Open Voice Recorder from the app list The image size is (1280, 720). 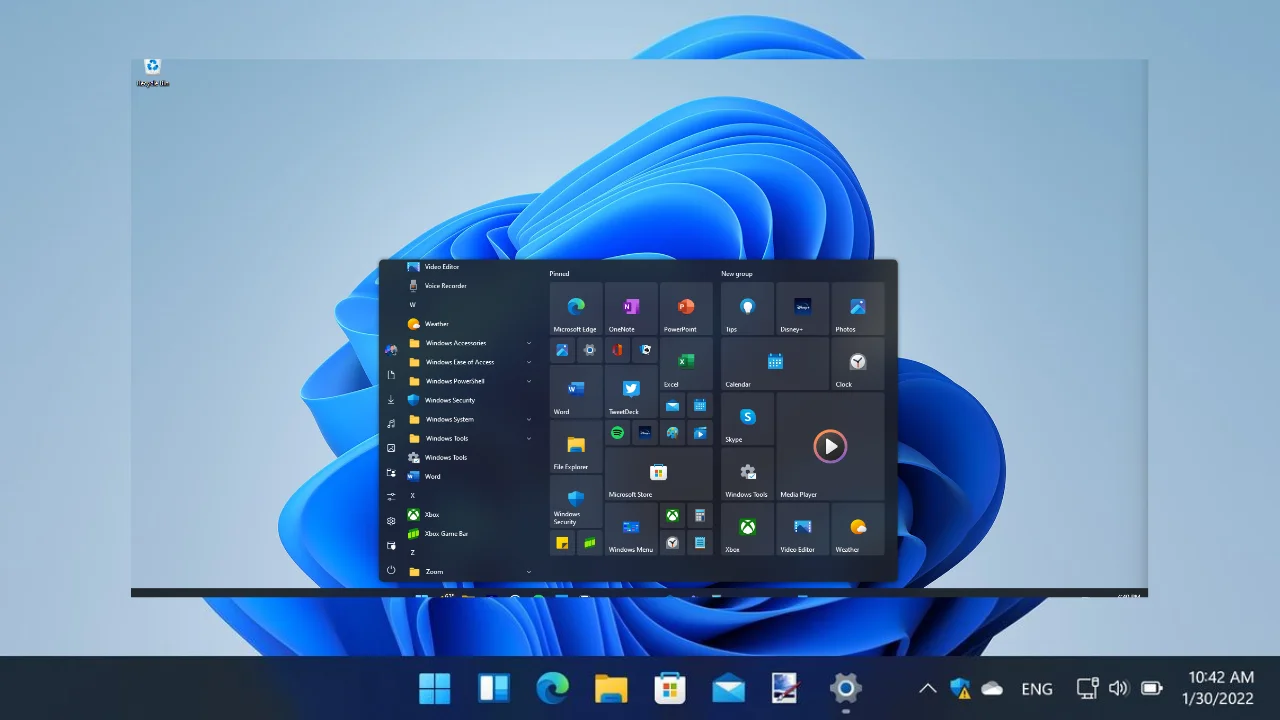pos(470,286)
